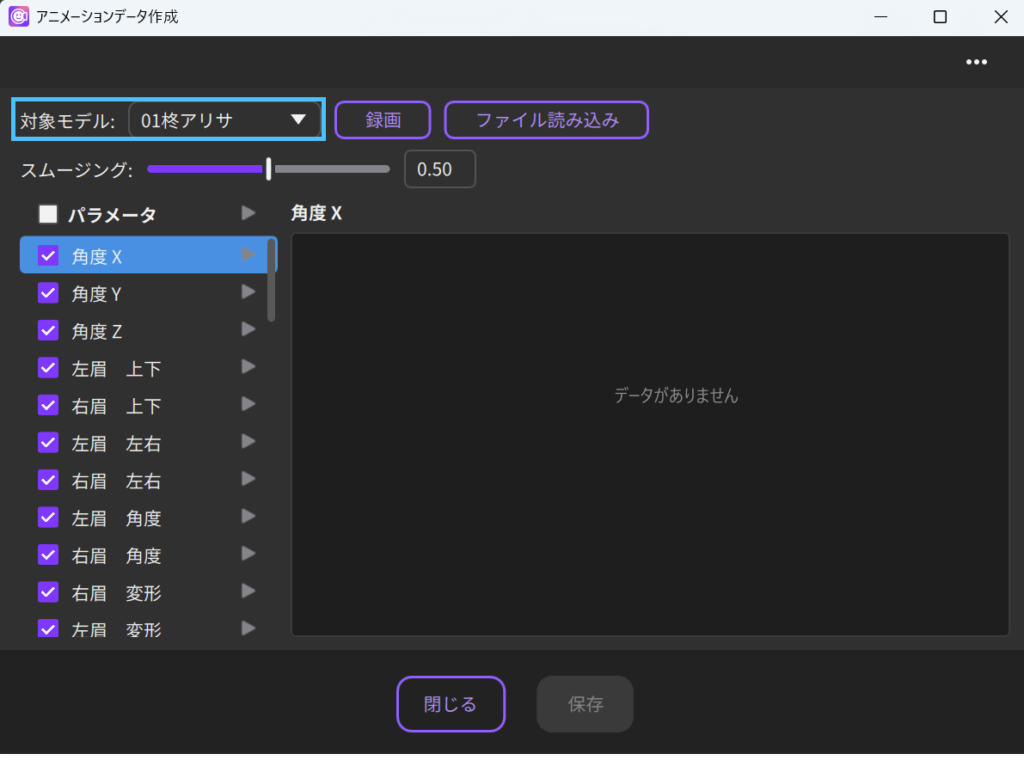Screen dimensions: 1024x760
Task: Open the three-dots more options menu
Action: tap(976, 62)
